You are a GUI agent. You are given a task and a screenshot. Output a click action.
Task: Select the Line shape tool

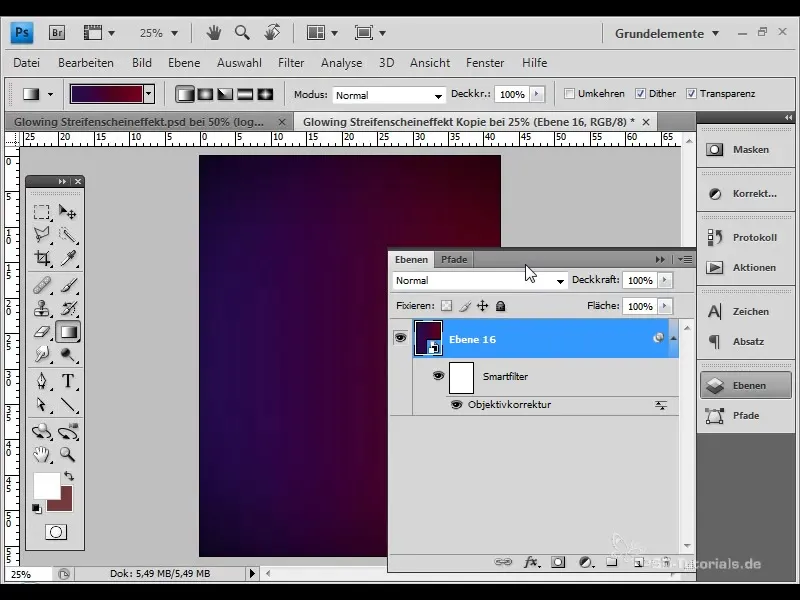(x=67, y=405)
